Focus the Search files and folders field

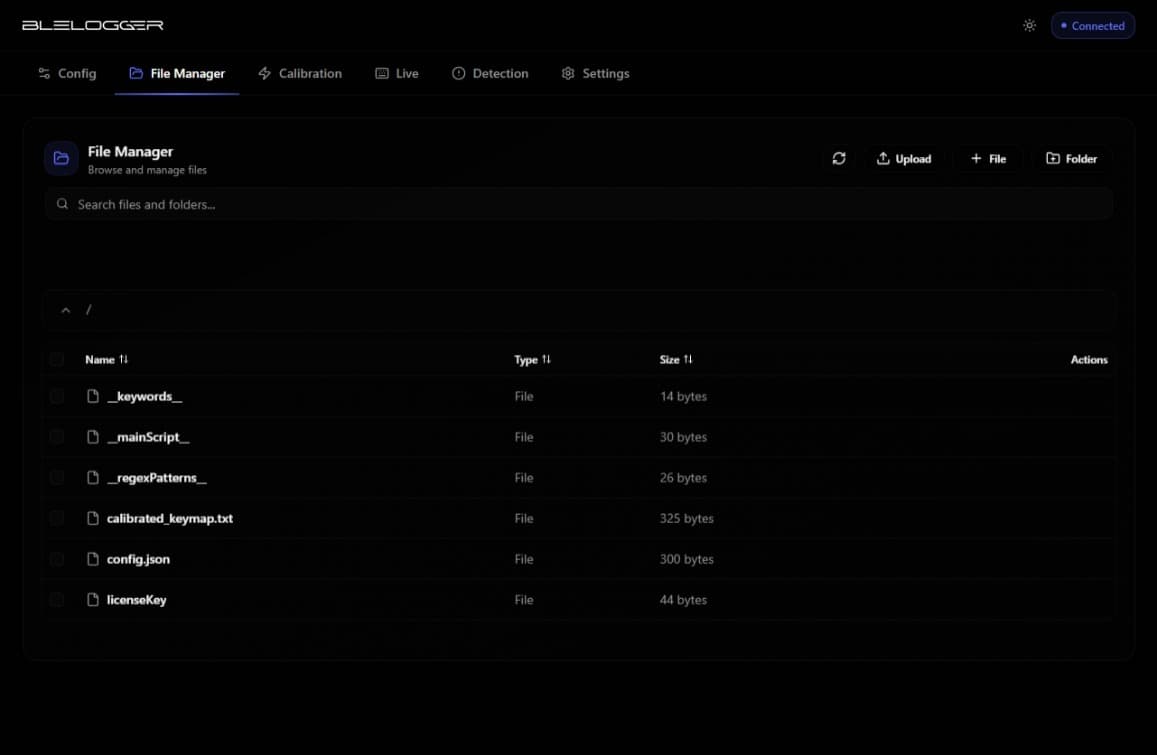click(x=580, y=204)
